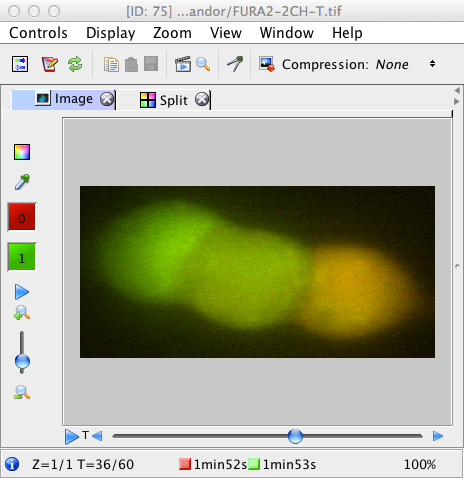Screen dimensions: 464x479
Task: Click the eyedropper color picker icon
Action: coord(22,182)
